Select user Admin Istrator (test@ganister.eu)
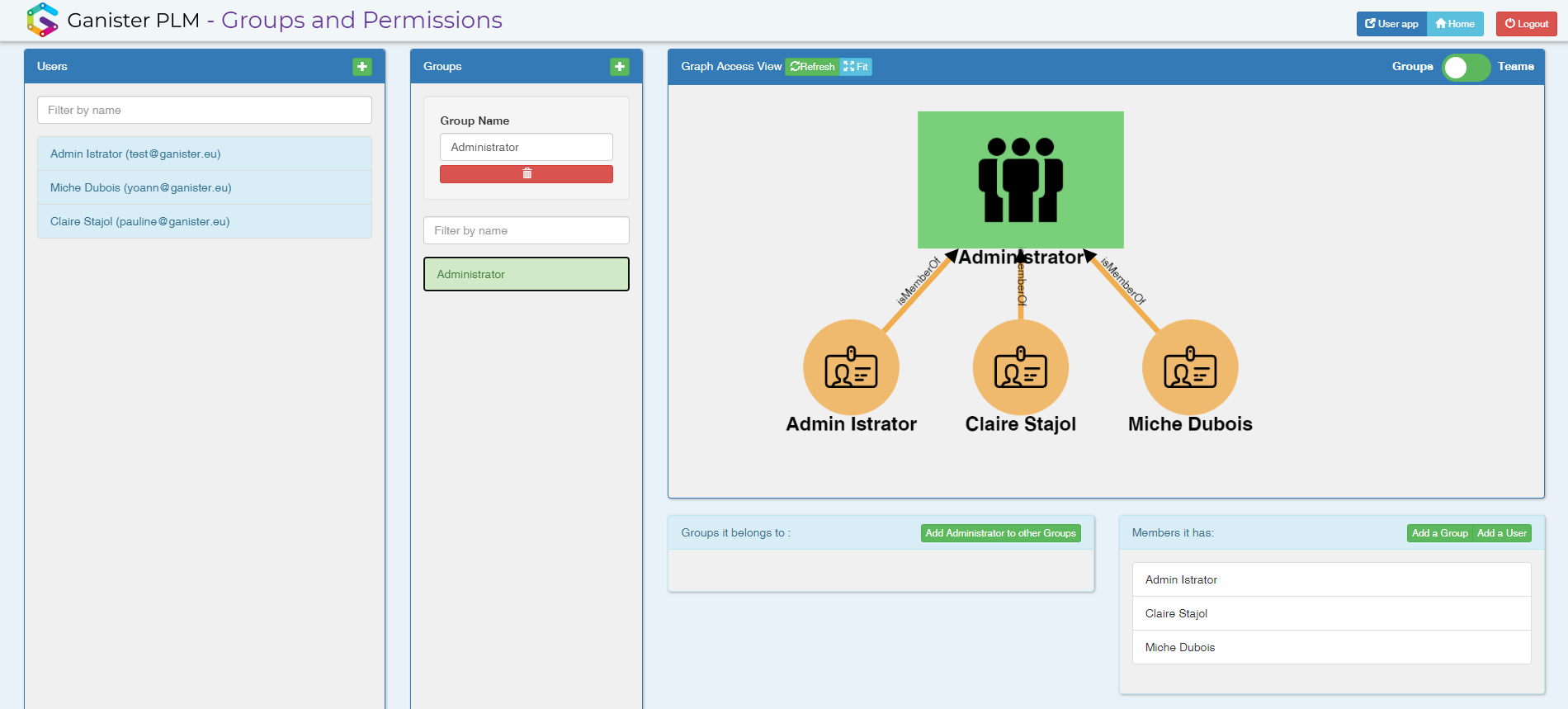 coord(205,154)
